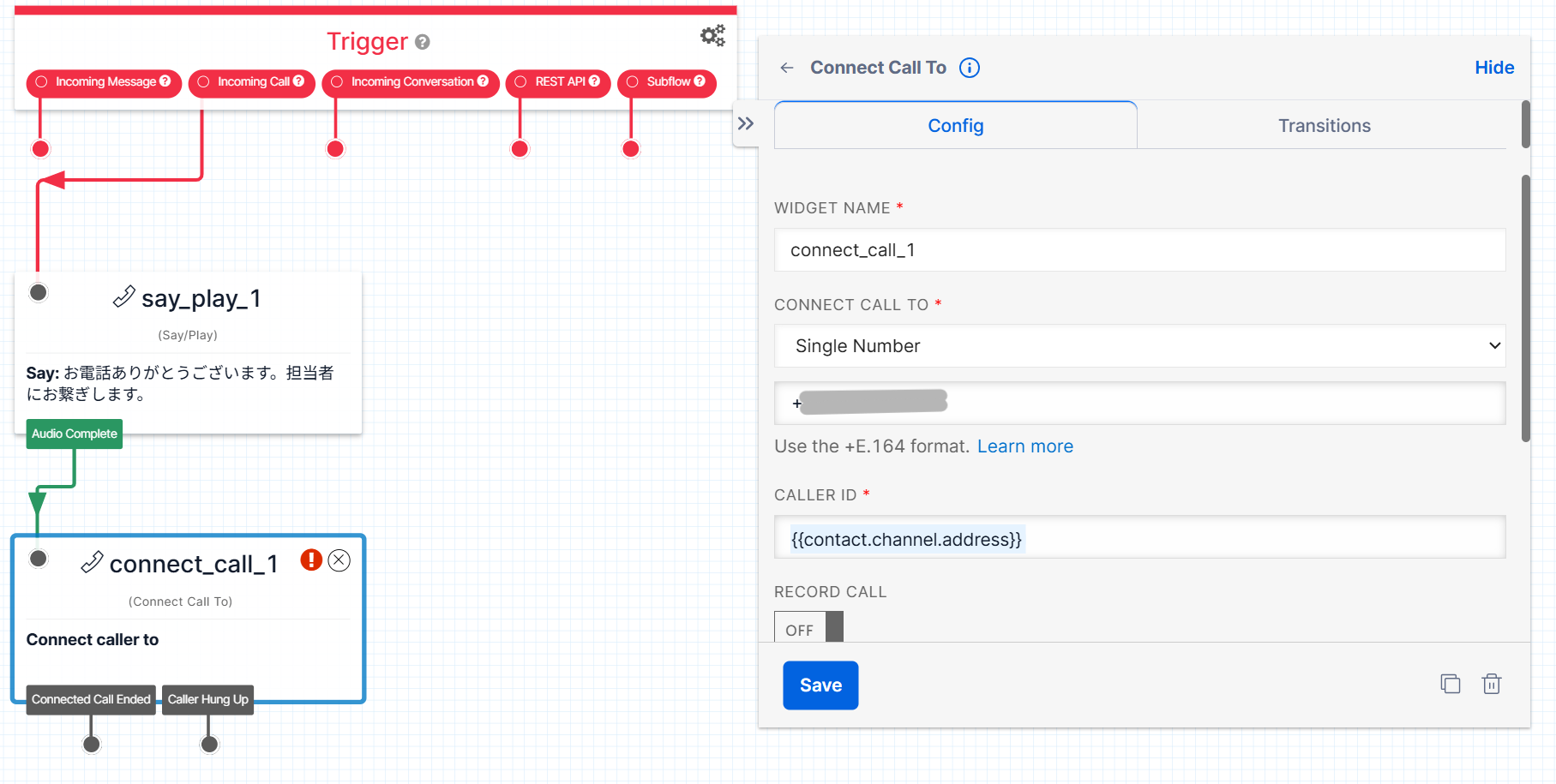1556x784 pixels.
Task: Click the Caller ID input field
Action: click(1138, 538)
